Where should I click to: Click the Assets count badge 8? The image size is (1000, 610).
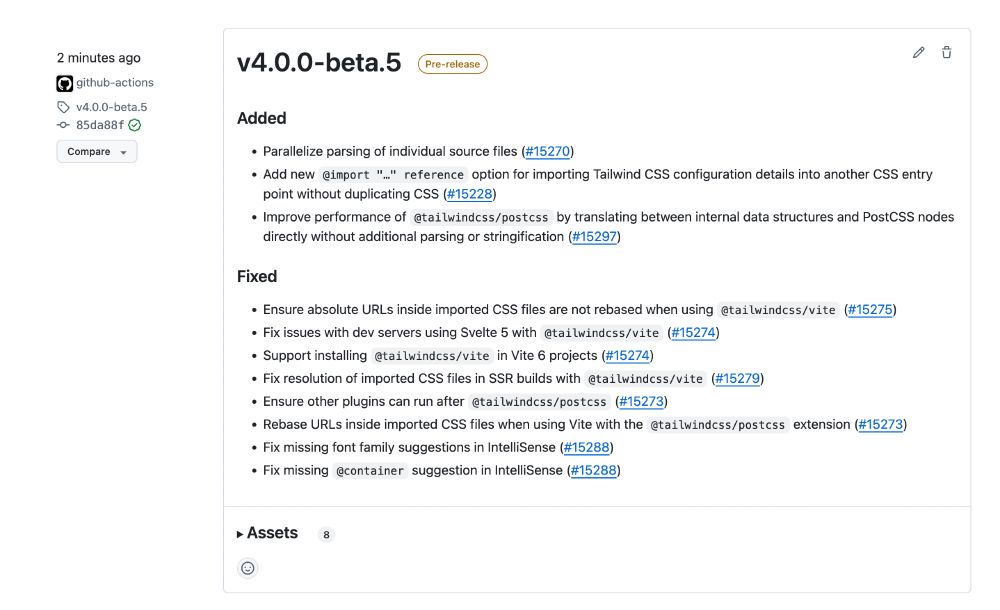coord(326,535)
